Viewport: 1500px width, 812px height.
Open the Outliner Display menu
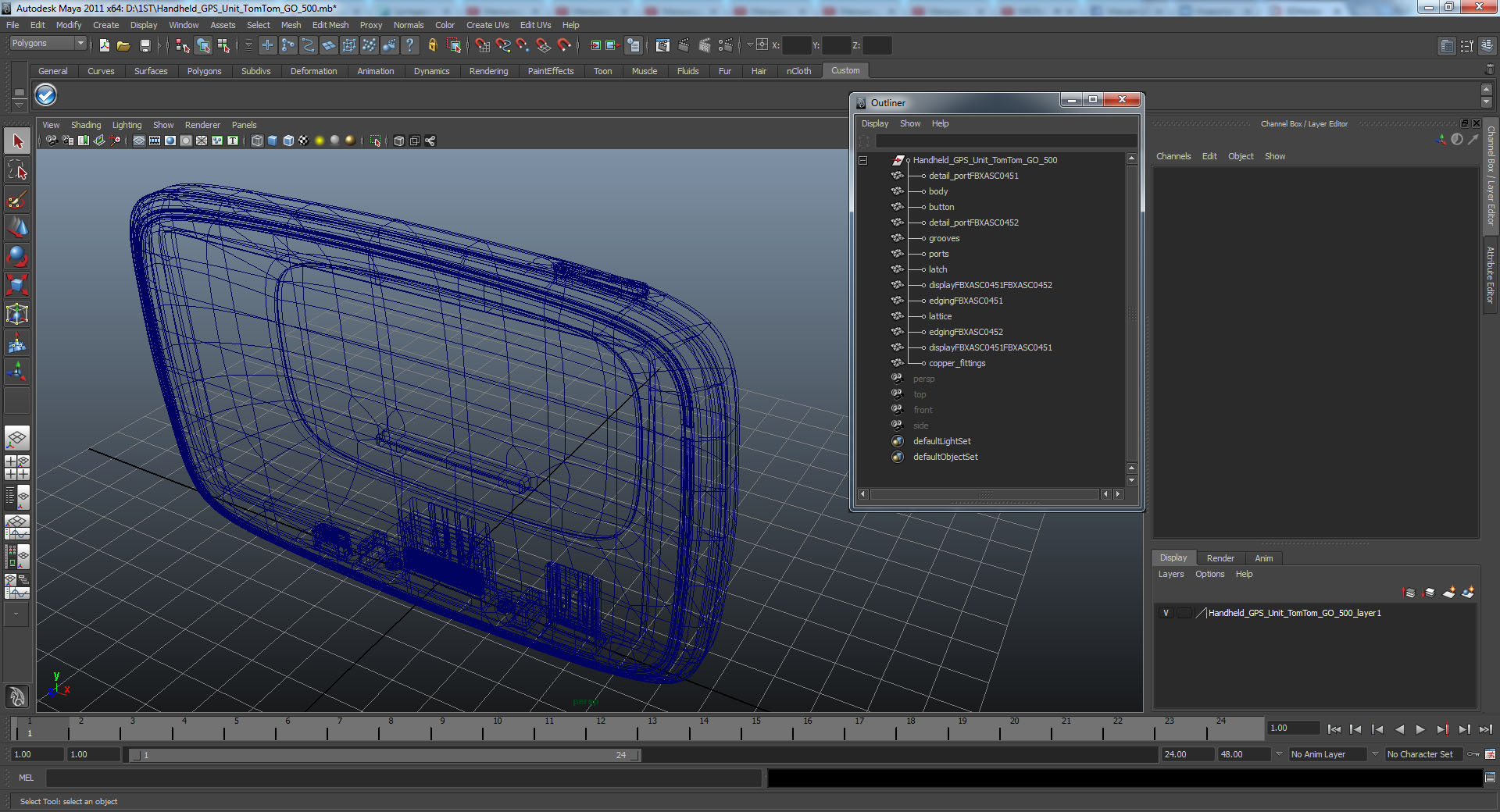tap(875, 123)
